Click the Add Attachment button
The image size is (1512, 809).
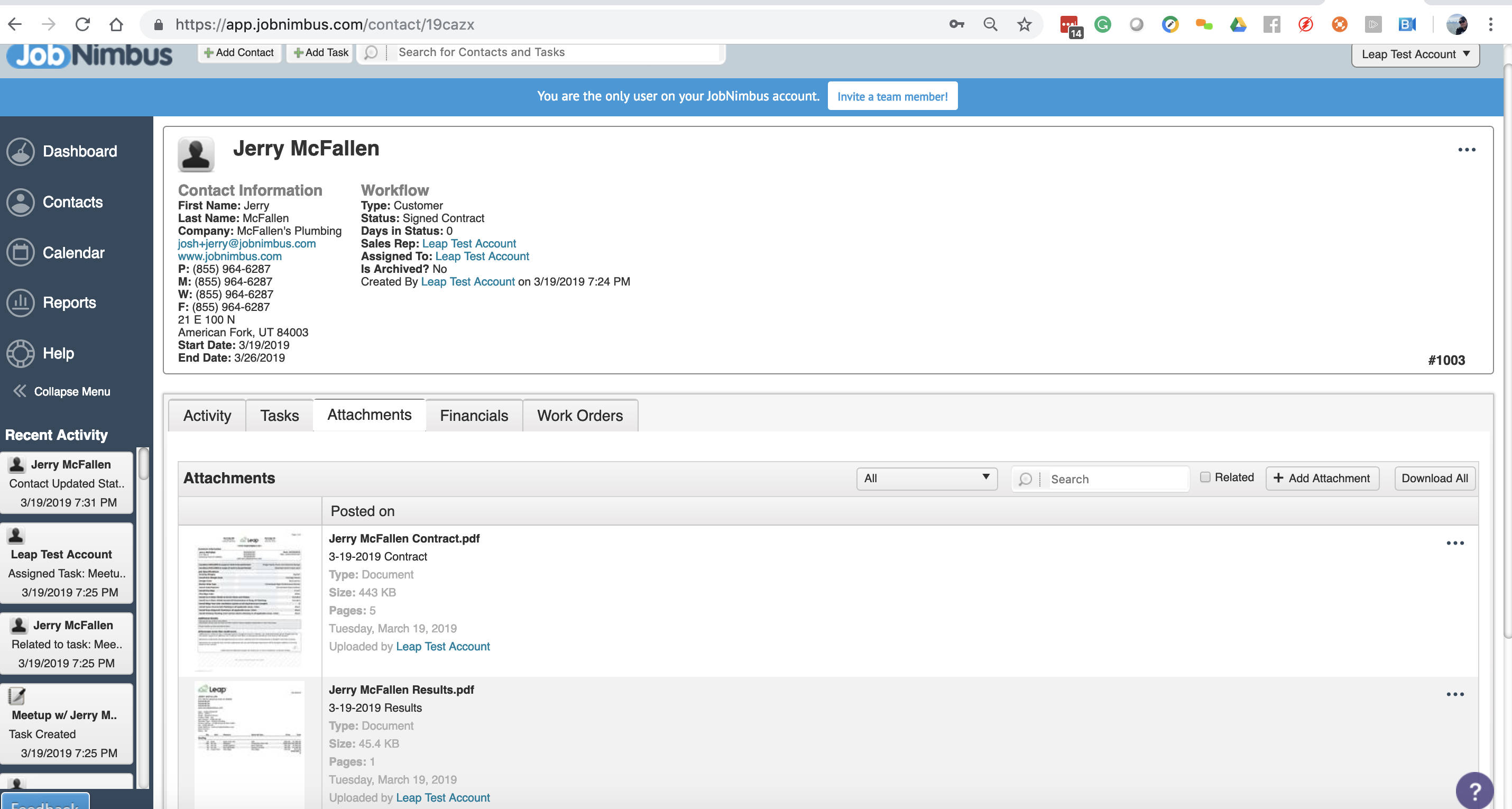tap(1322, 479)
